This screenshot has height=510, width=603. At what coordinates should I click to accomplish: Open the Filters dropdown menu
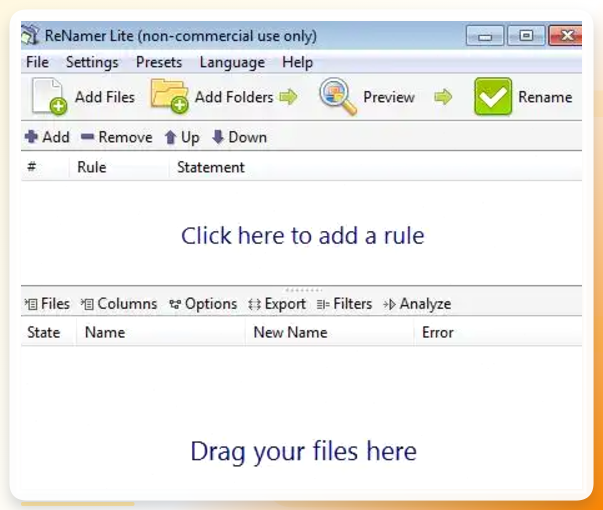coord(344,304)
